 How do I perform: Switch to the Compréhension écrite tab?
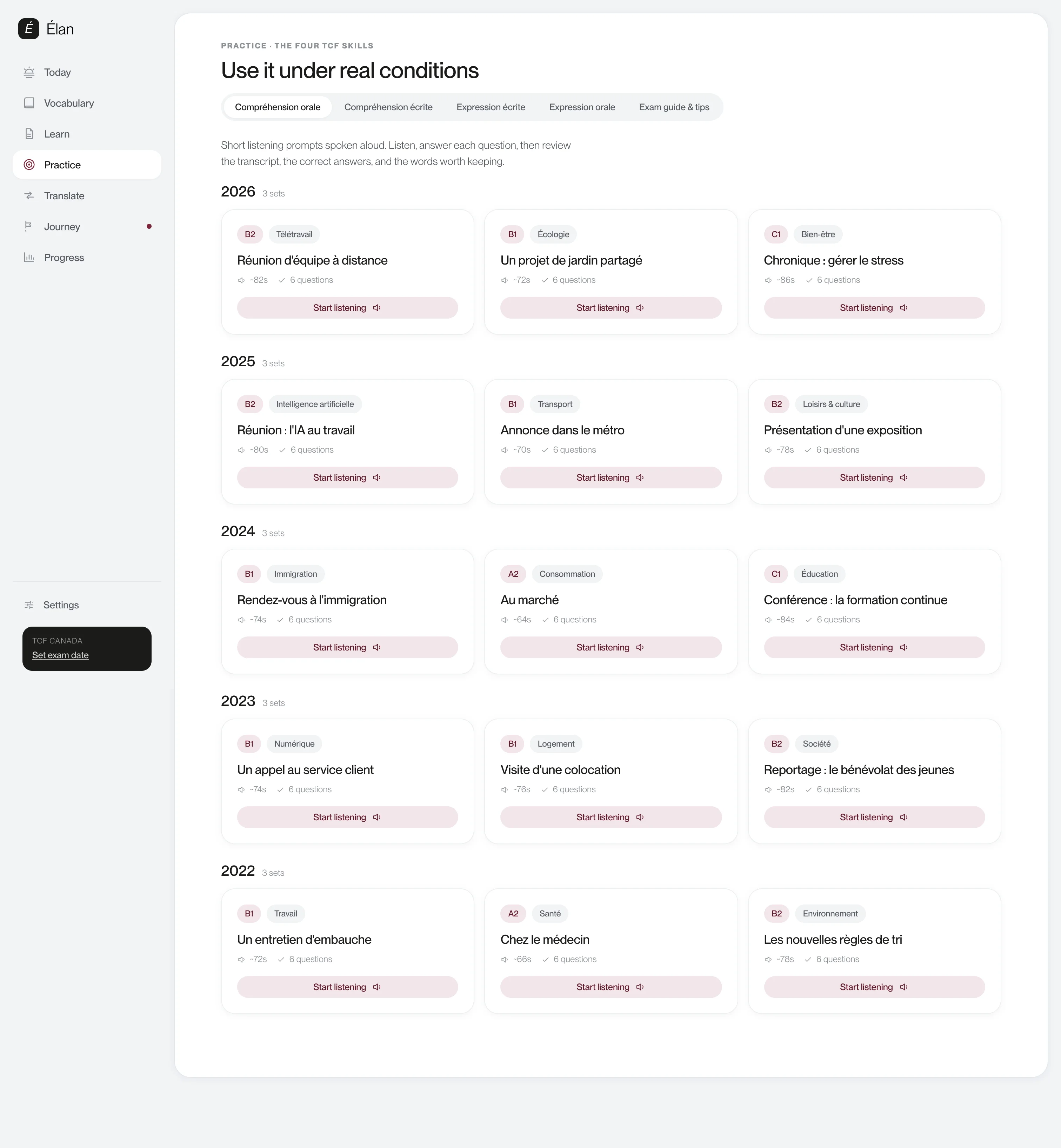388,107
